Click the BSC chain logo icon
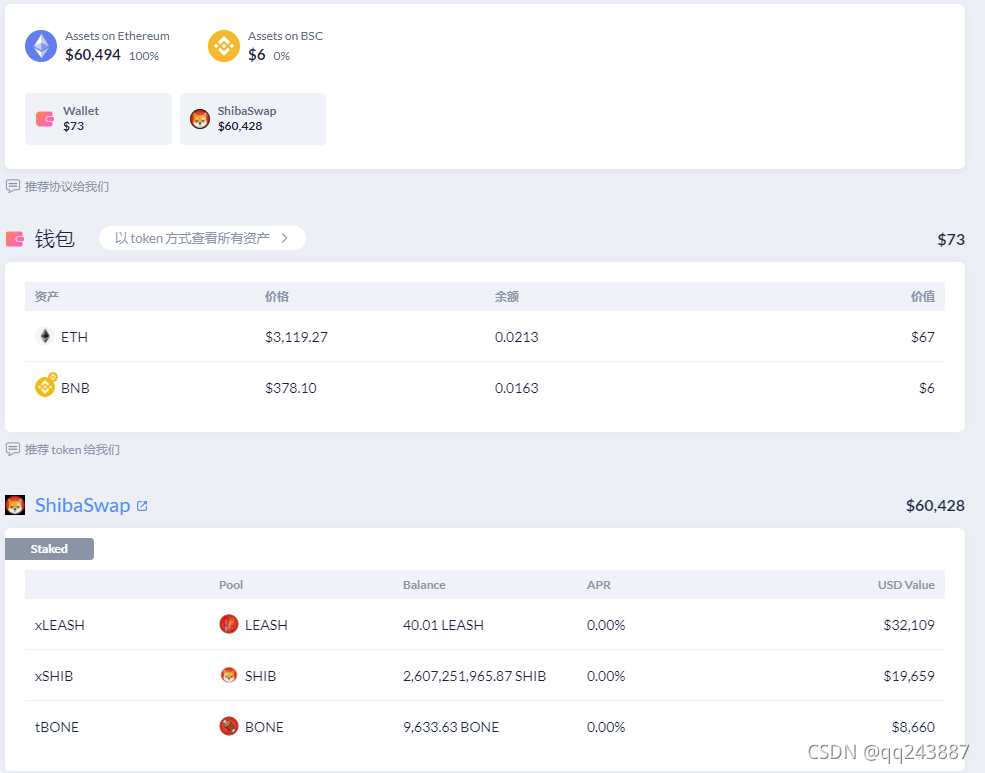The width and height of the screenshot is (985, 773). coord(224,46)
